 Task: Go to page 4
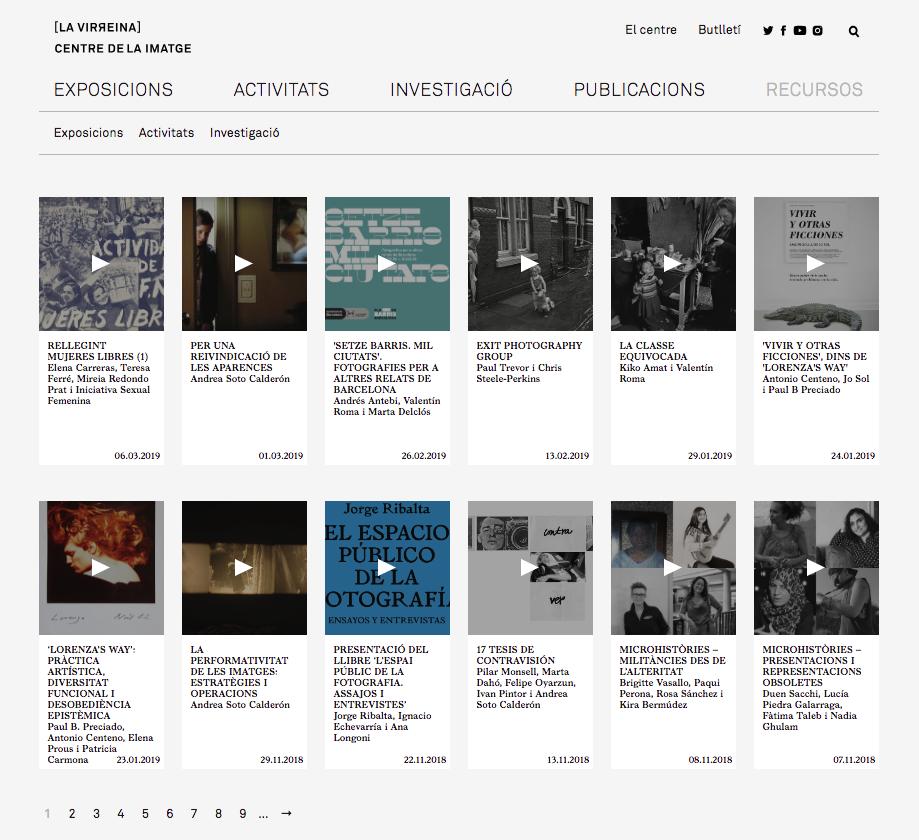pyautogui.click(x=121, y=814)
